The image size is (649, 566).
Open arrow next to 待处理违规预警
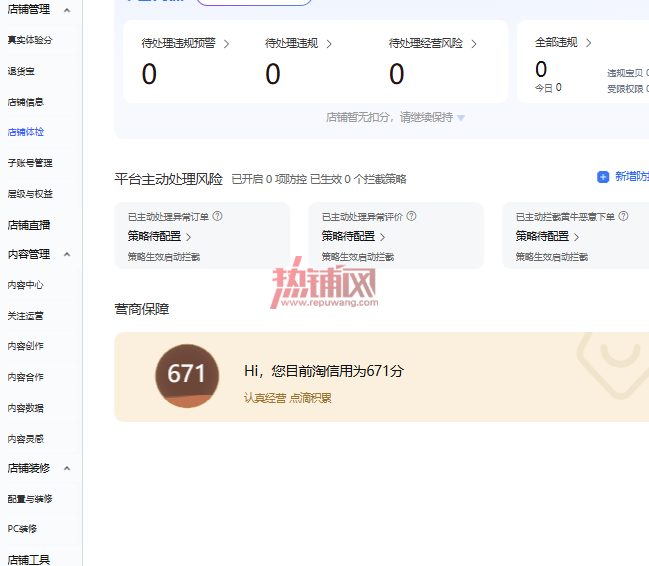[226, 44]
